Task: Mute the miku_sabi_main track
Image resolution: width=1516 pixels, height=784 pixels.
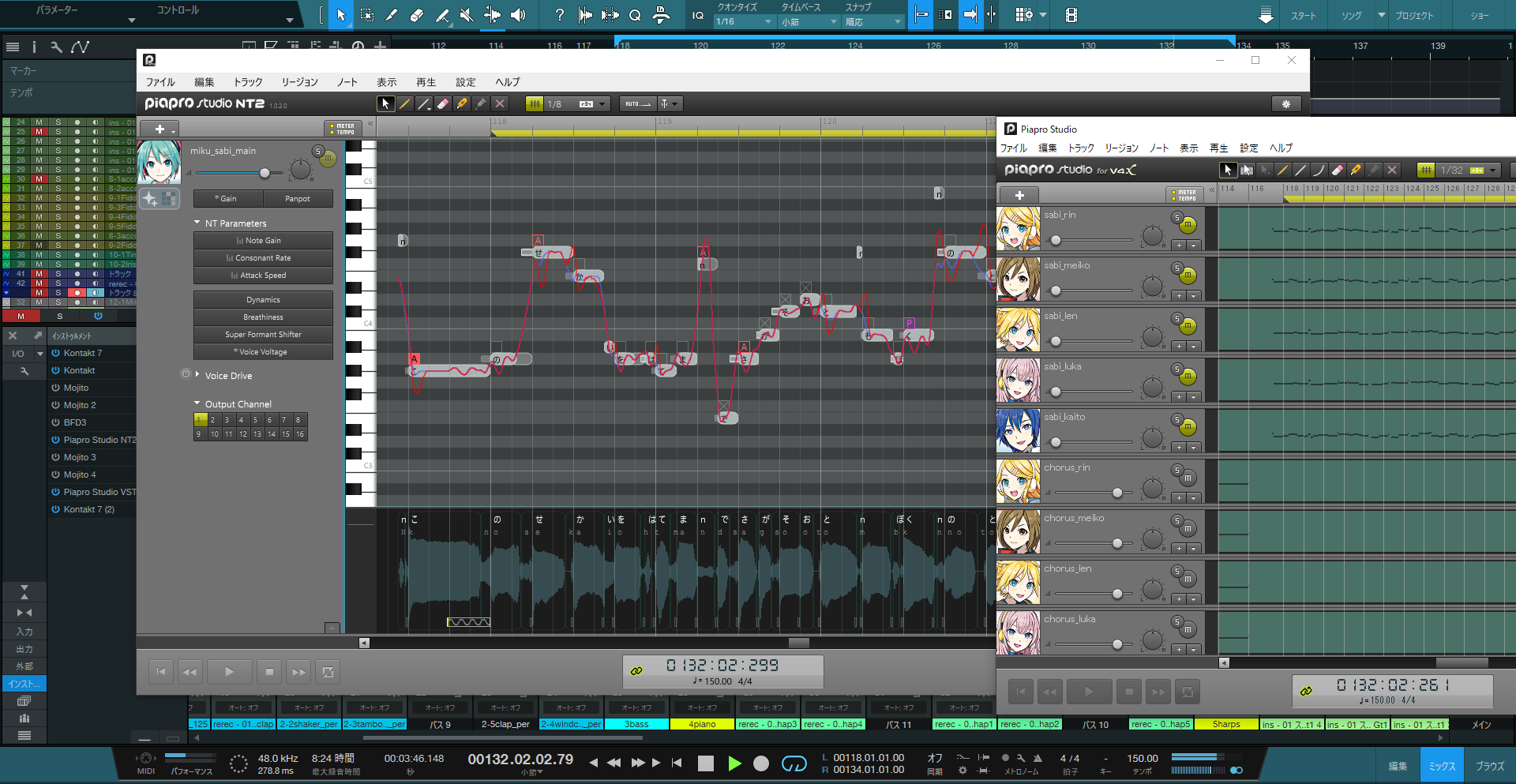Action: (x=328, y=159)
